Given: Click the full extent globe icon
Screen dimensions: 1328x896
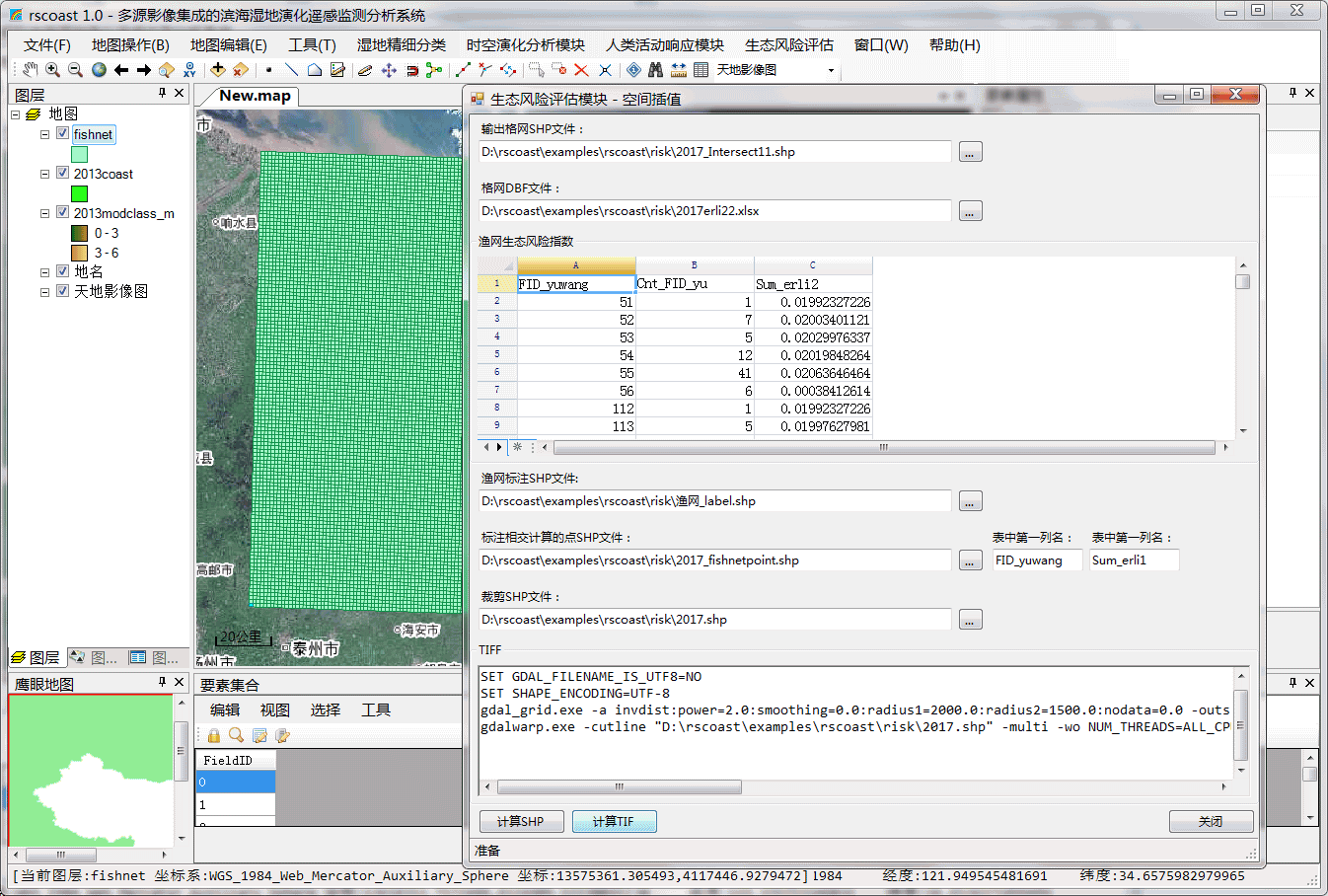Looking at the screenshot, I should pos(99,70).
